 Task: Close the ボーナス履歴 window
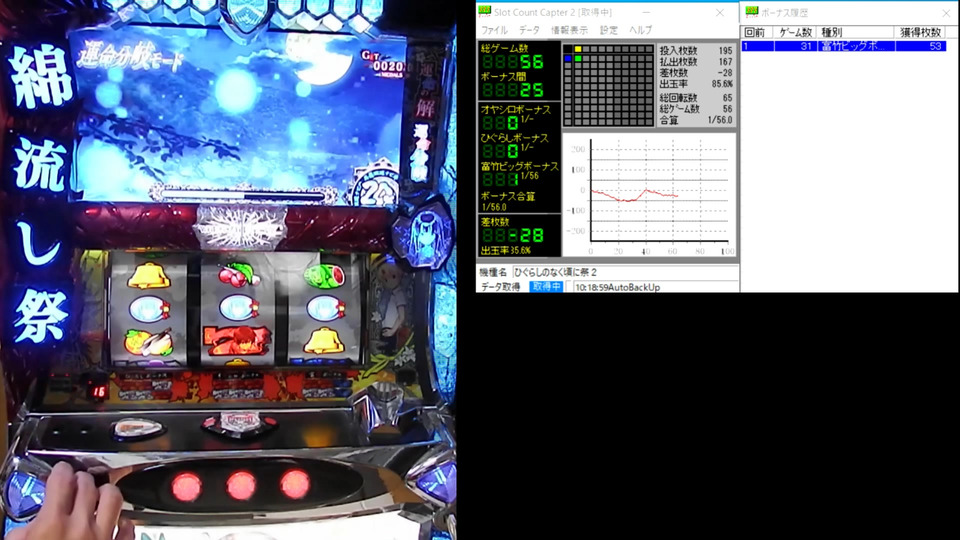[946, 12]
